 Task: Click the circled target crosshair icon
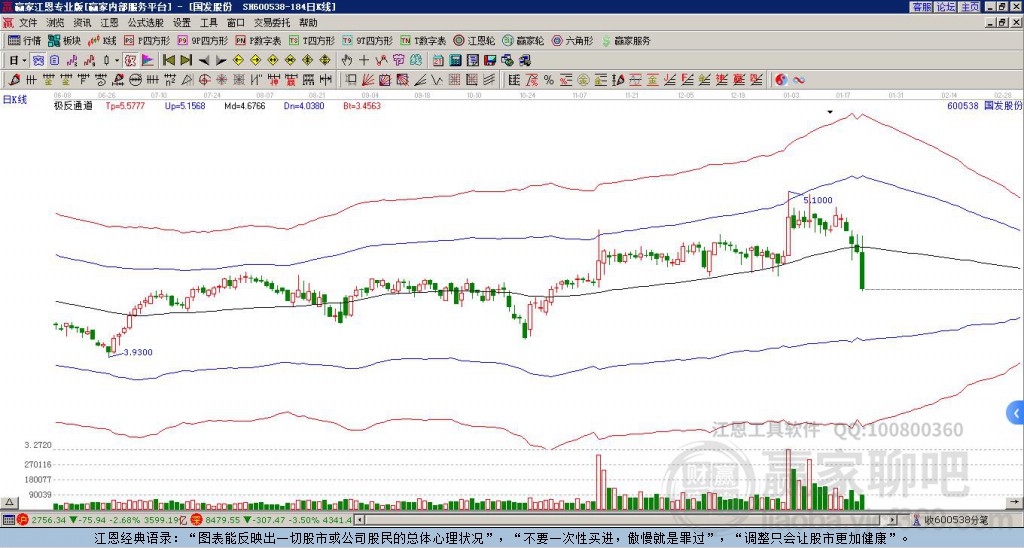[x=204, y=80]
